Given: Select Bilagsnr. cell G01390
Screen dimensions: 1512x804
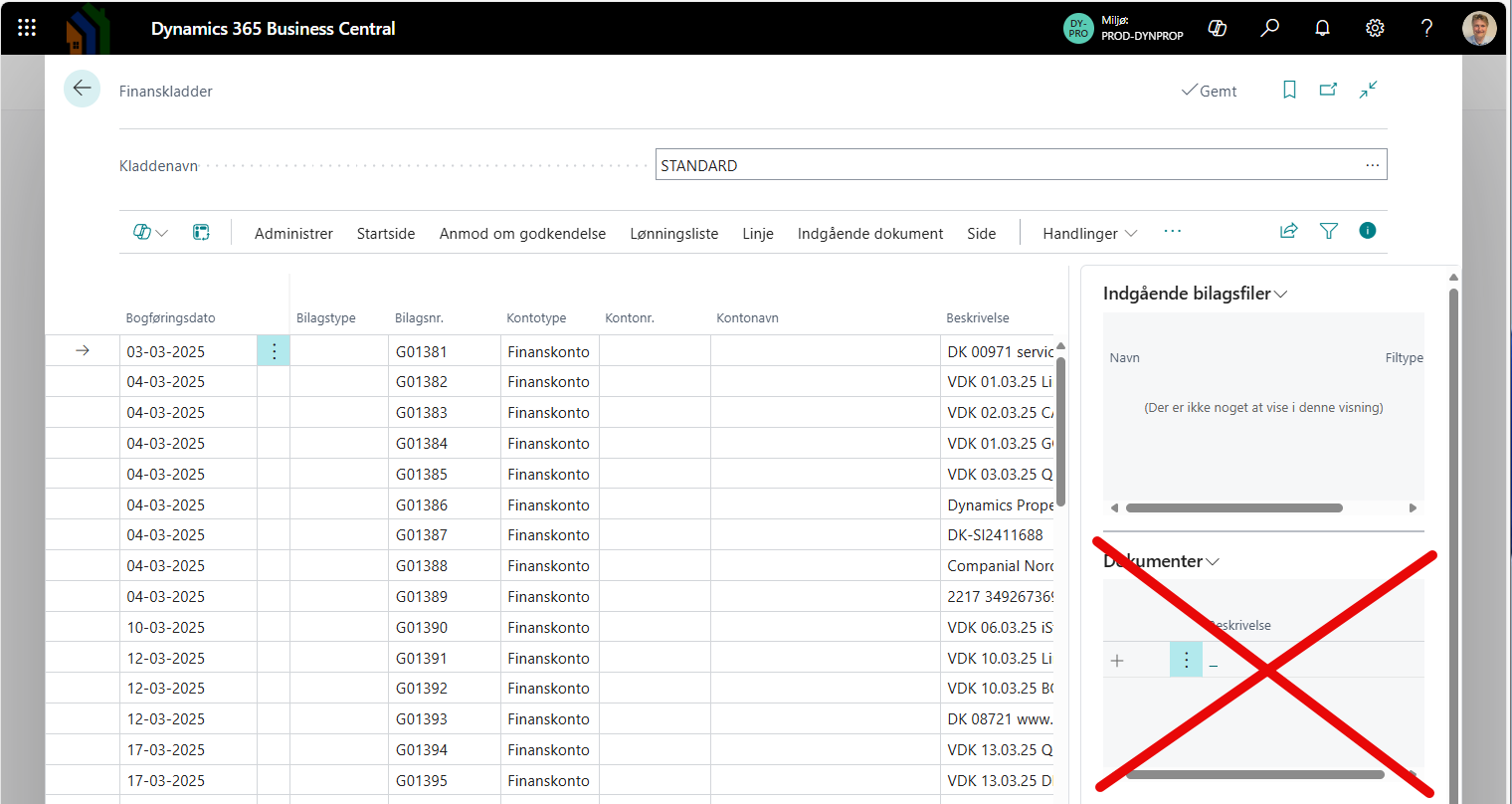Looking at the screenshot, I should (x=444, y=627).
